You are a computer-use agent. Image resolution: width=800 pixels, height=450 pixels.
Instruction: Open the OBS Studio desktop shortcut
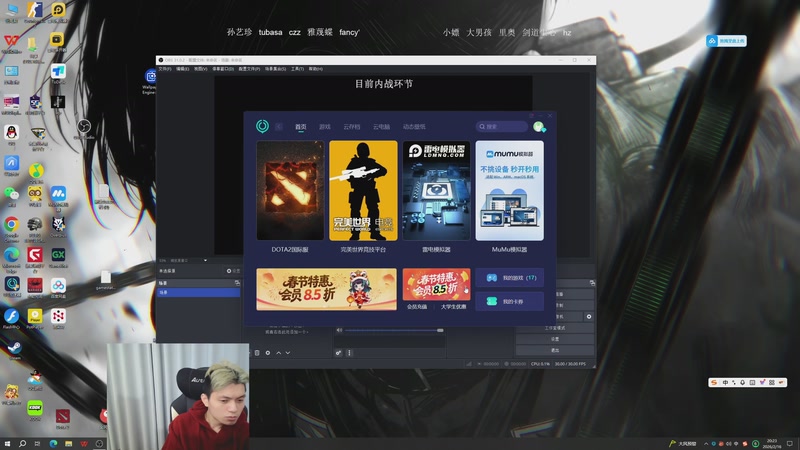pos(84,128)
